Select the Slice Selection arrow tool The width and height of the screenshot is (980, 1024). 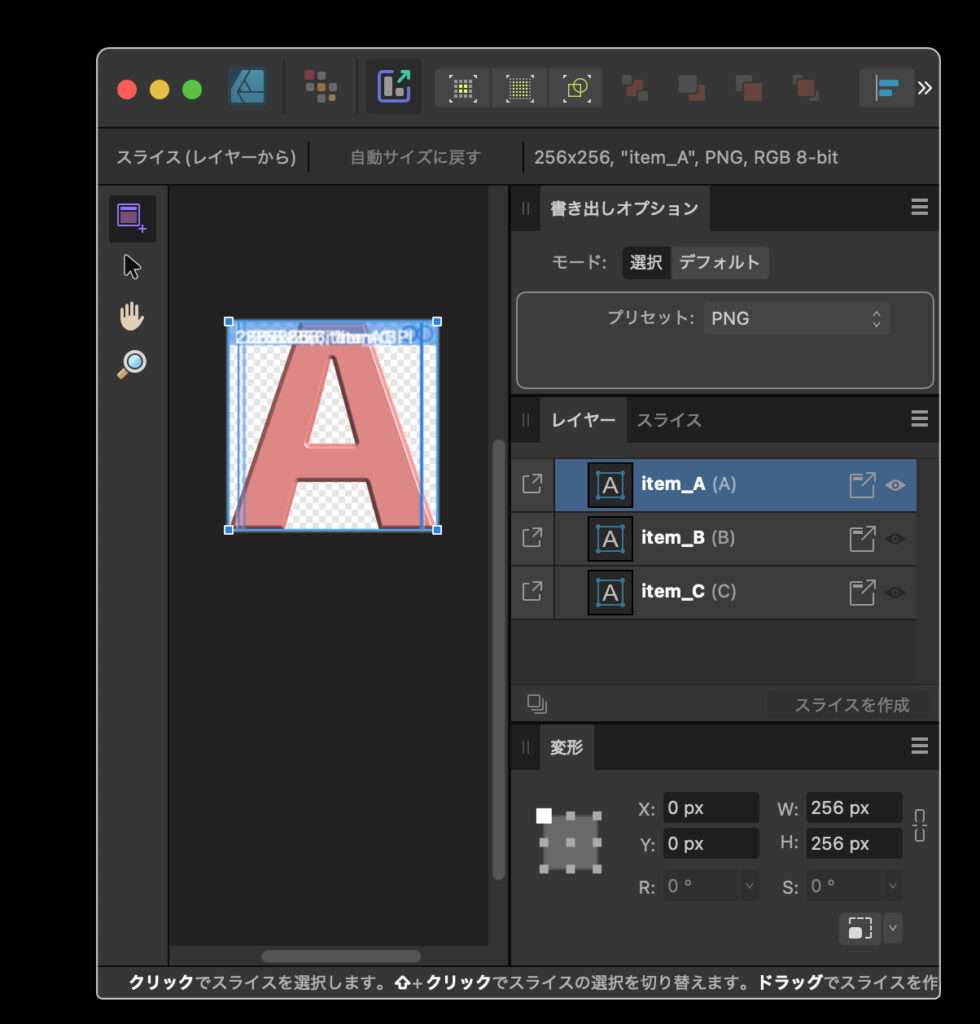(x=132, y=267)
